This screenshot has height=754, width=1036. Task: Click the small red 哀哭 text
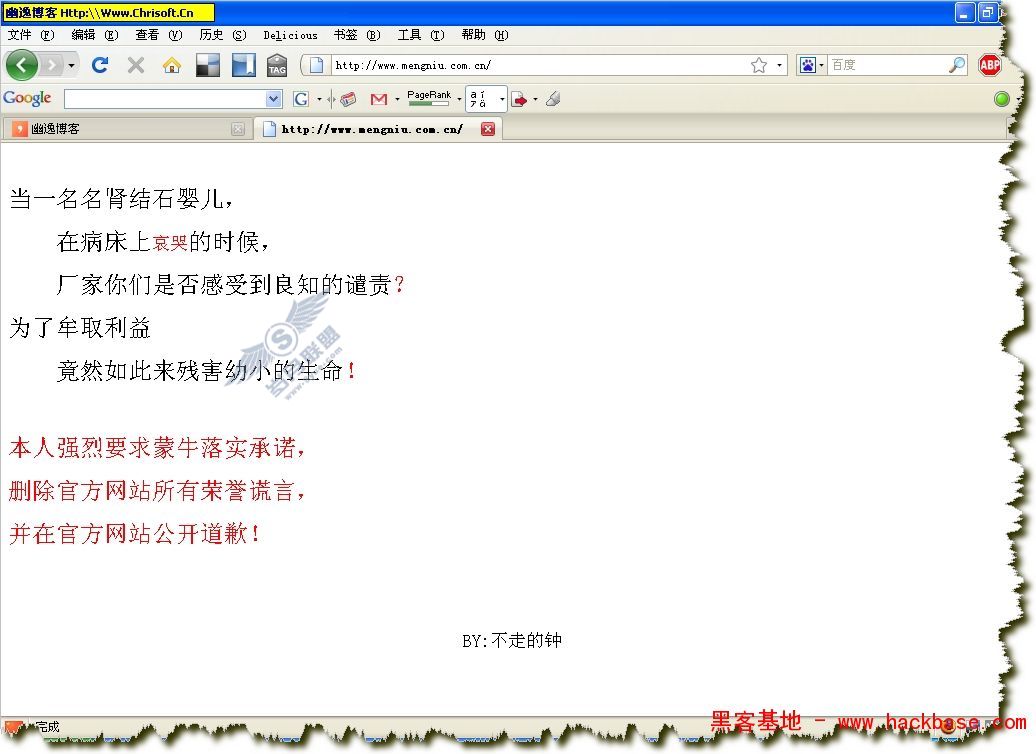pos(170,243)
